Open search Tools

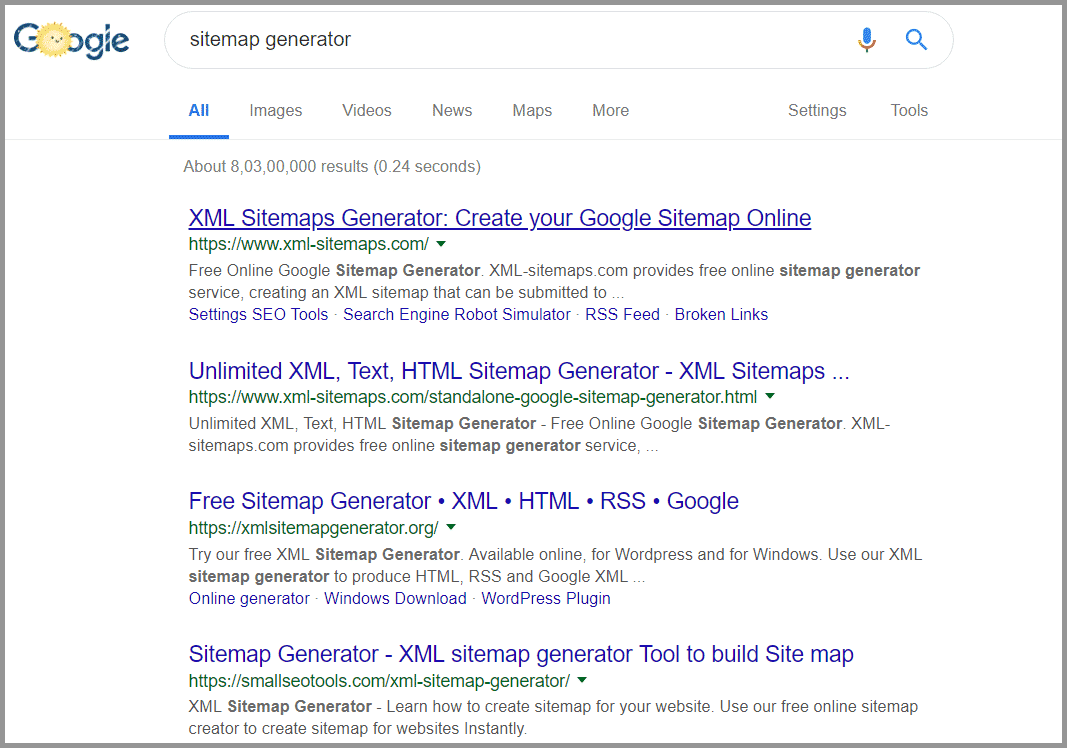pyautogui.click(x=909, y=110)
